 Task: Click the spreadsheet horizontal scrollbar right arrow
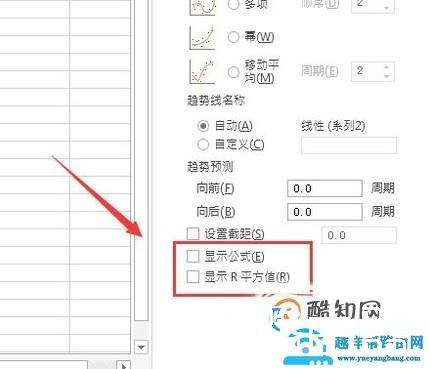click(x=124, y=366)
